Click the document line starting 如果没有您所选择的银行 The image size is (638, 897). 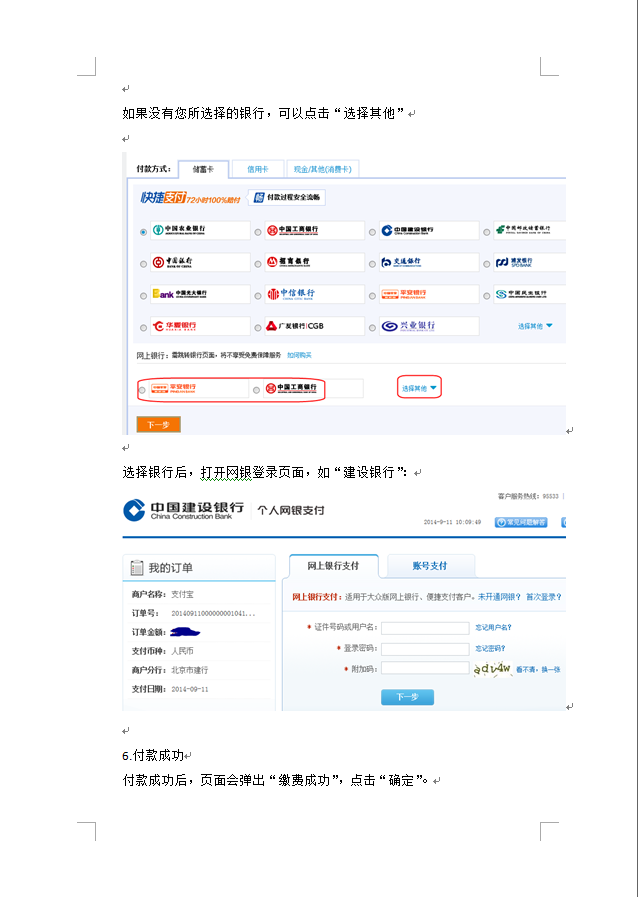coord(263,113)
